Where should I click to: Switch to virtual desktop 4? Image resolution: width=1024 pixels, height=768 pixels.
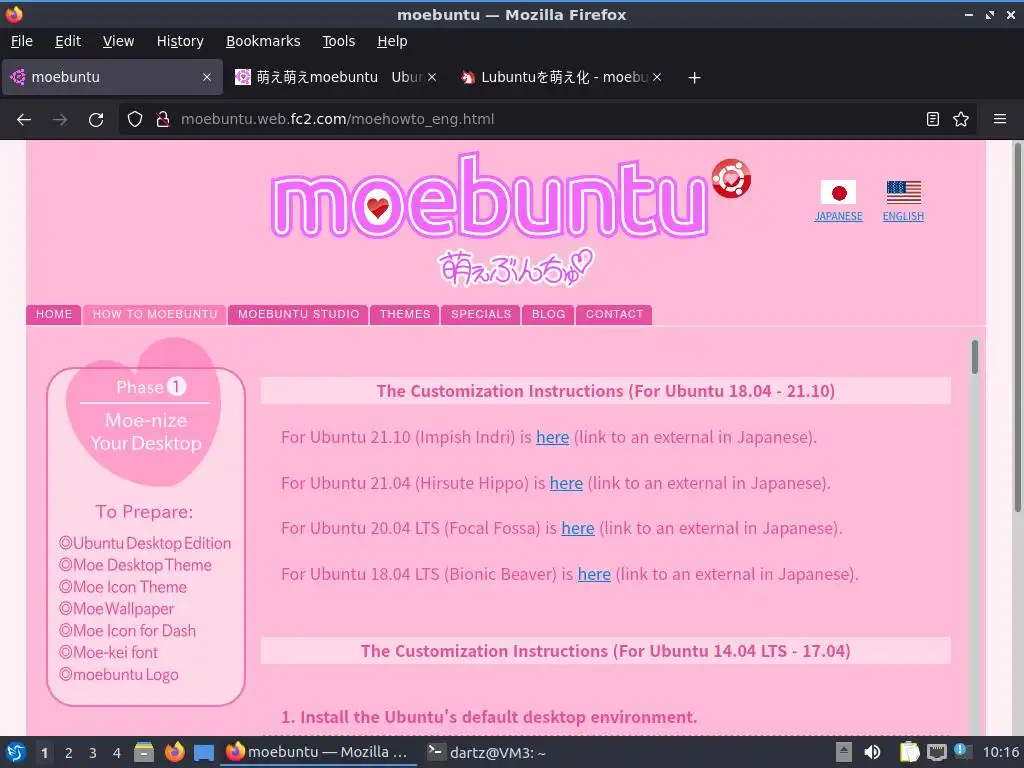tap(116, 753)
